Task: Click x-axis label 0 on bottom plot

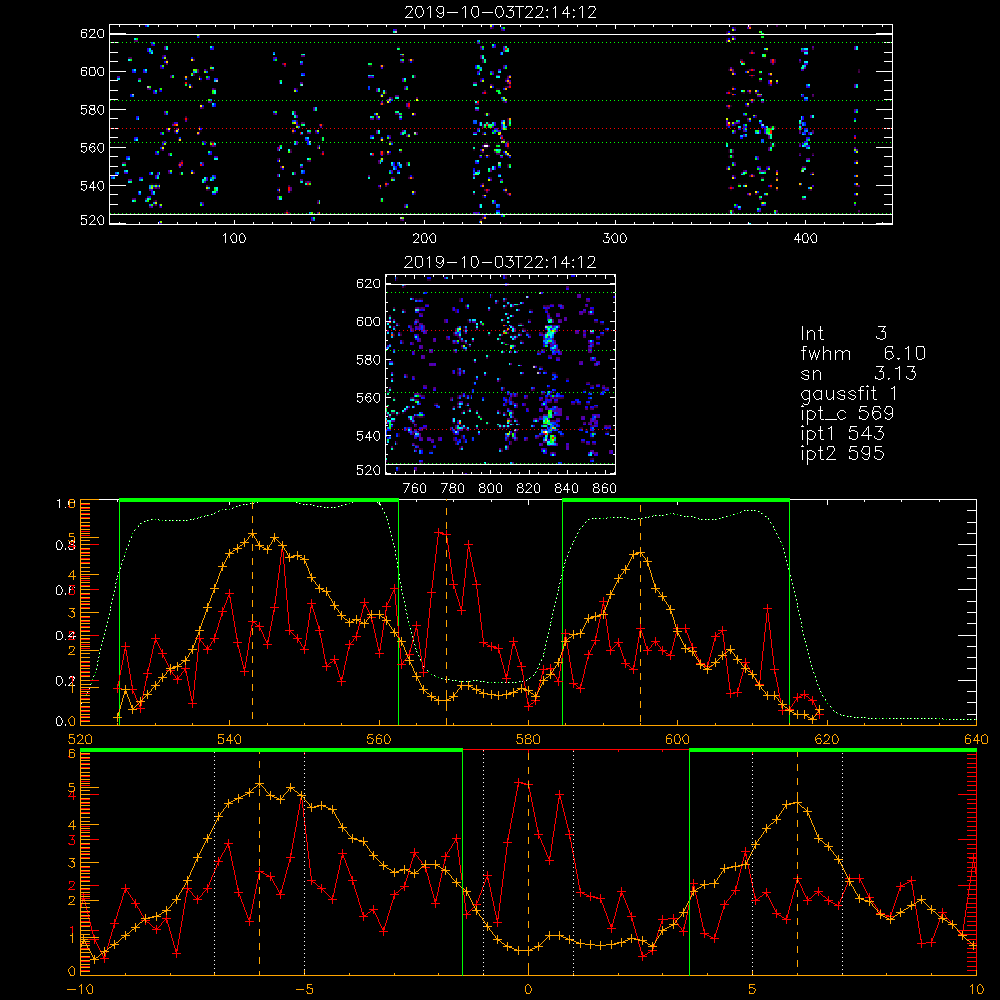Action: click(x=528, y=989)
